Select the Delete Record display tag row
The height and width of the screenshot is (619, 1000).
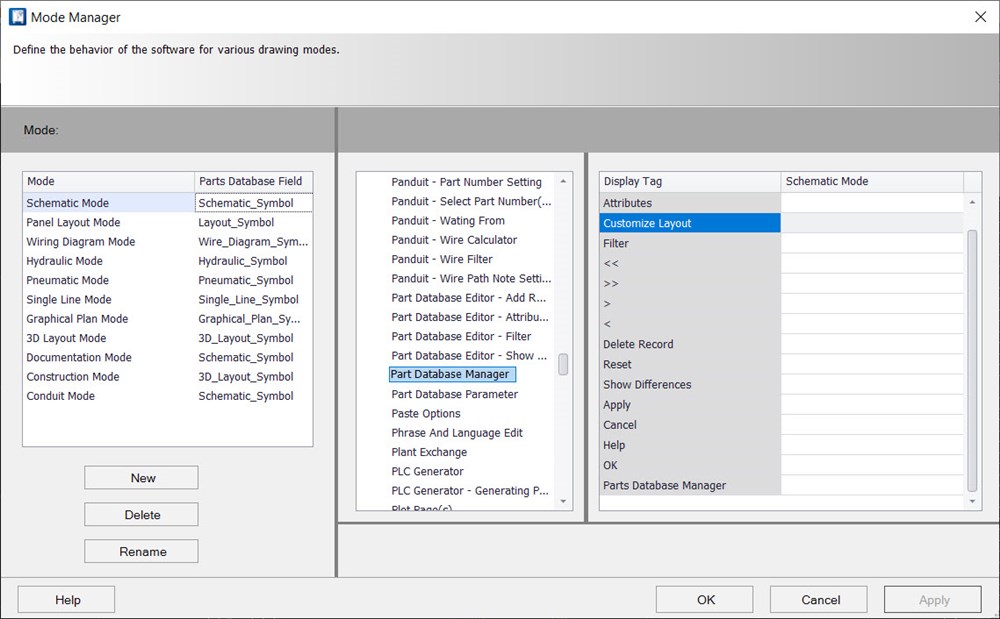tap(640, 344)
